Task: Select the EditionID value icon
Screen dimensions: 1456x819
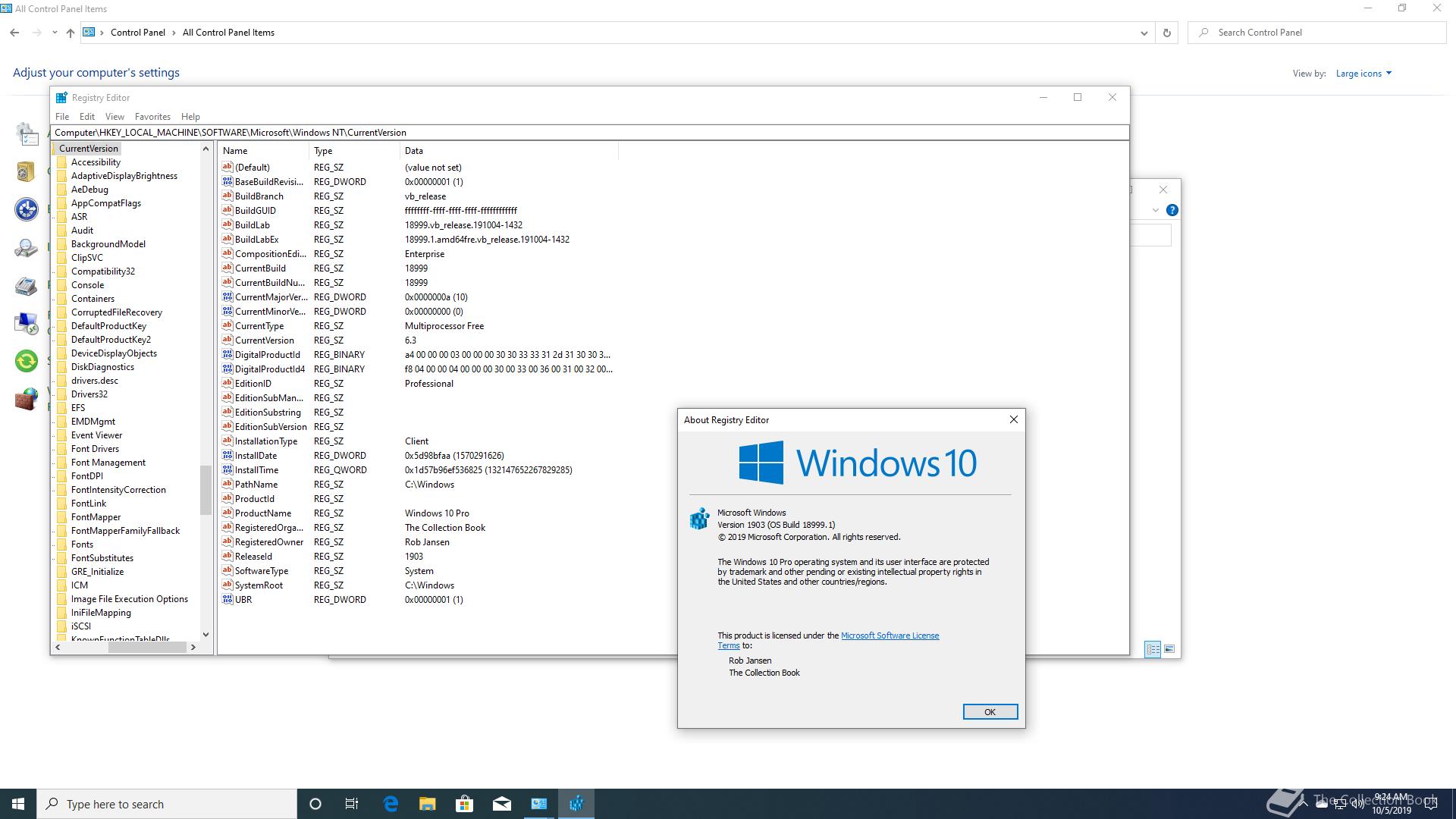Action: (x=227, y=383)
